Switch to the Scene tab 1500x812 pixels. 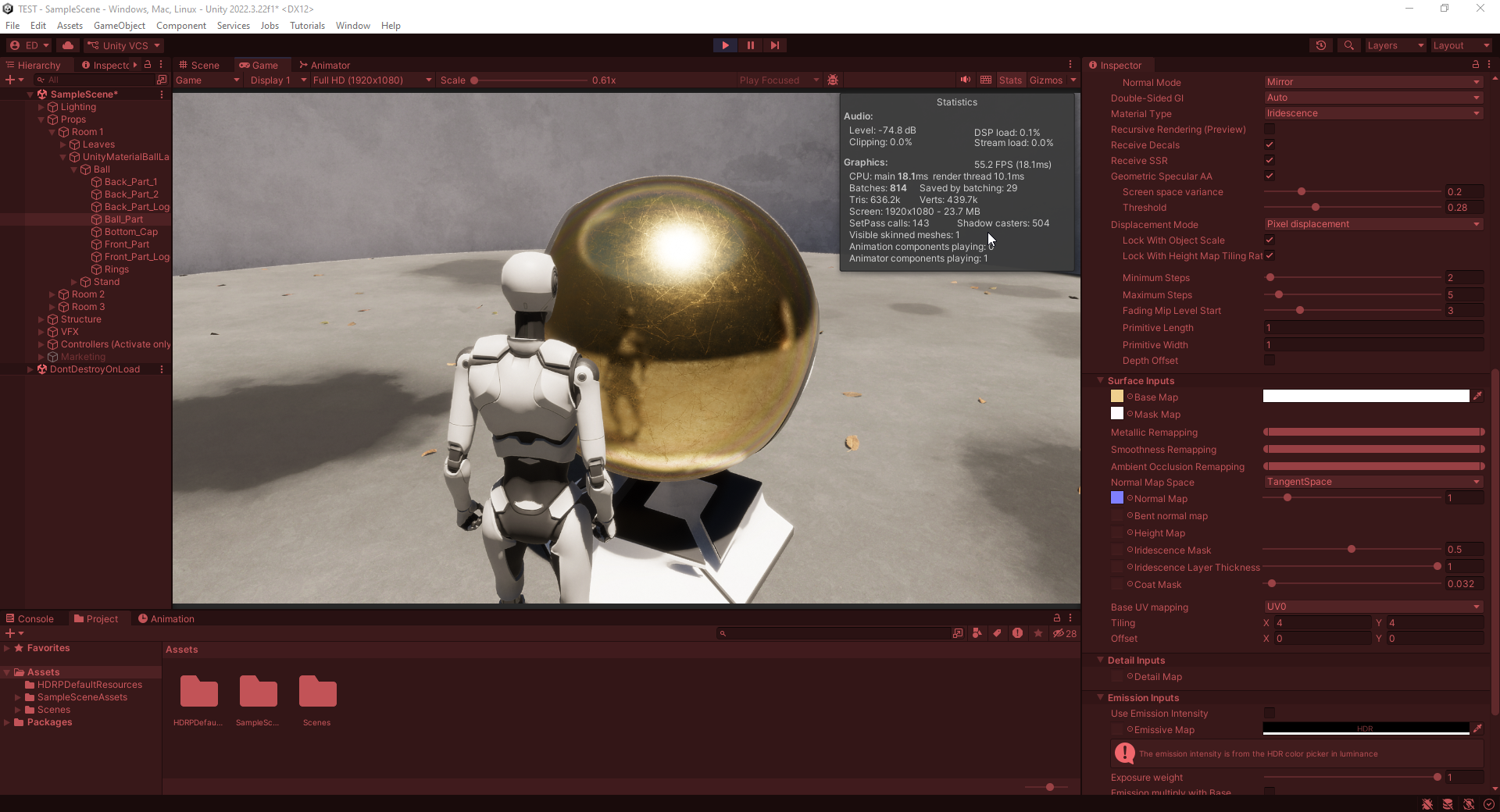(x=200, y=65)
